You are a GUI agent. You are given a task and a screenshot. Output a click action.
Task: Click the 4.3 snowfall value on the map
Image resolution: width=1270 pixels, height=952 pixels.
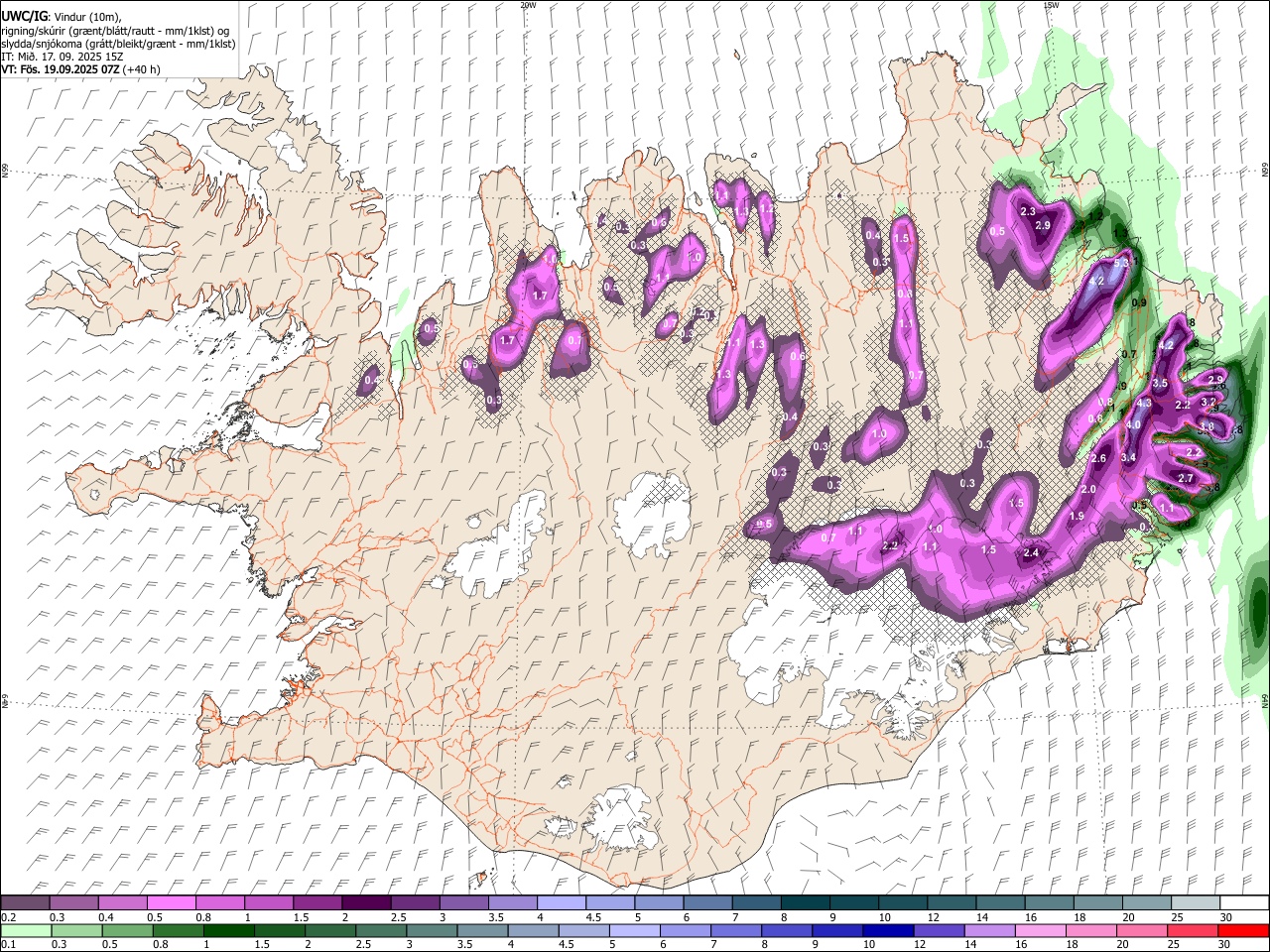1144,403
